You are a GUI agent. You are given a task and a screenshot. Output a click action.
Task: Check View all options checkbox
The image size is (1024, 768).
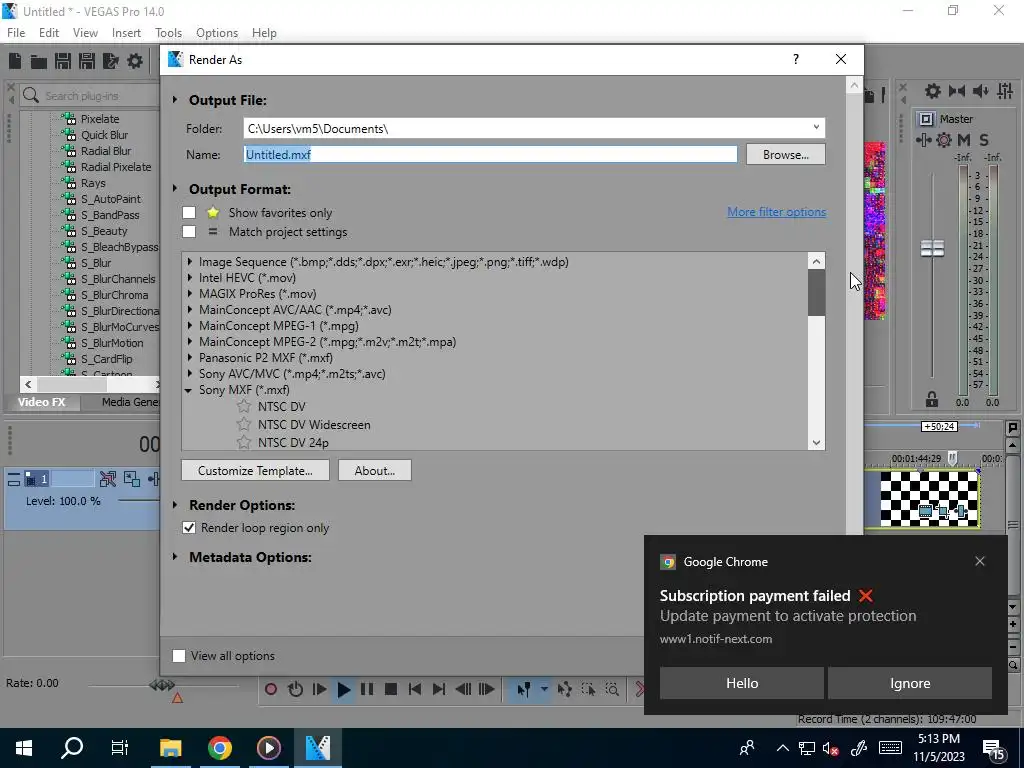[x=178, y=656]
